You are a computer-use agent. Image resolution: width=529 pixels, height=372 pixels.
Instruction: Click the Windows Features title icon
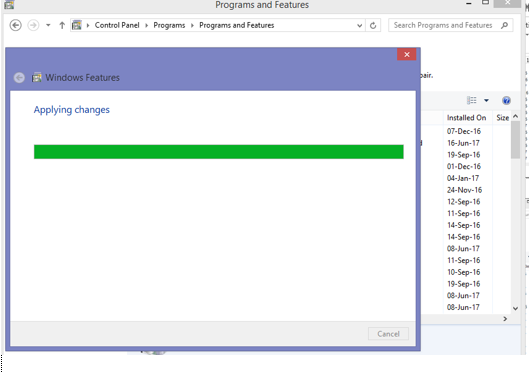tap(36, 78)
